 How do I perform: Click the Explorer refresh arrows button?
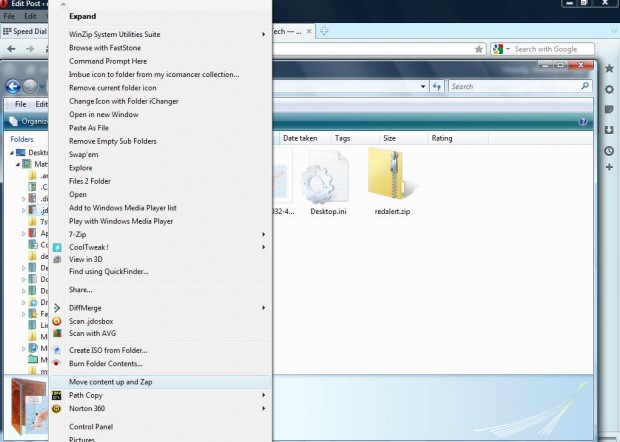coord(435,87)
